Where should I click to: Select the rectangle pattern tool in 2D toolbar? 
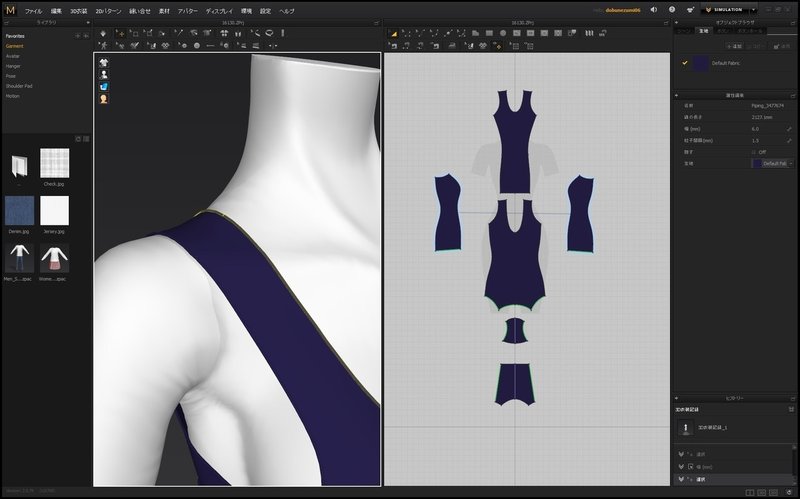tap(489, 33)
